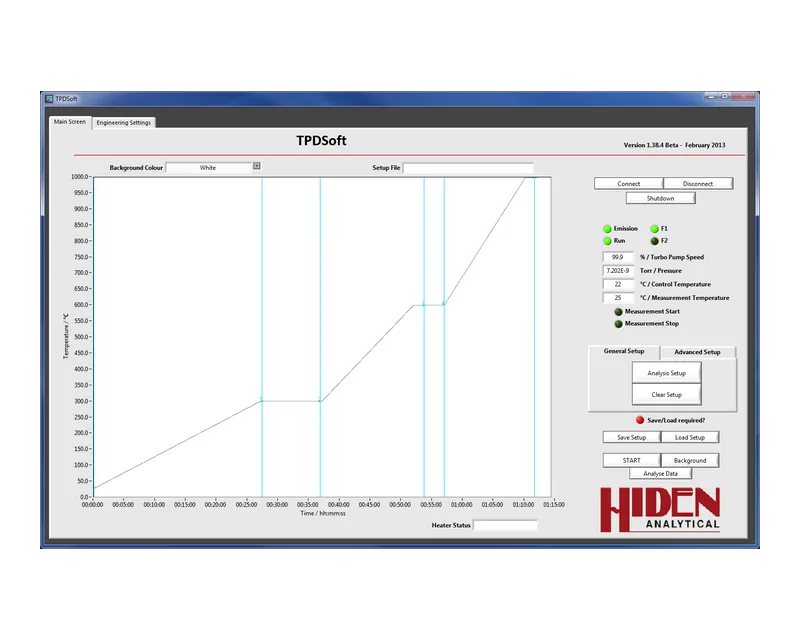Click the Connect button
800x640 pixels.
(x=629, y=184)
